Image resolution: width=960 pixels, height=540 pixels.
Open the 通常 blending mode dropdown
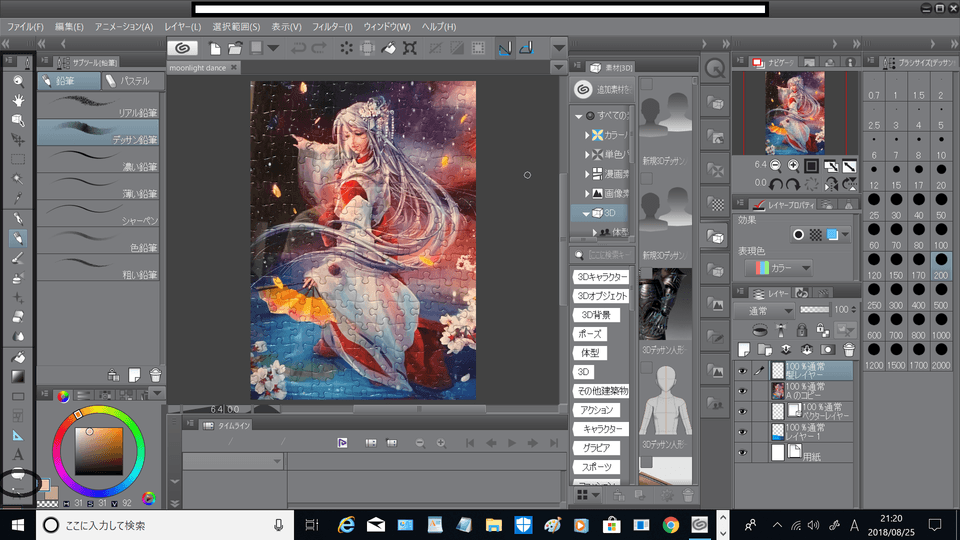pyautogui.click(x=768, y=311)
